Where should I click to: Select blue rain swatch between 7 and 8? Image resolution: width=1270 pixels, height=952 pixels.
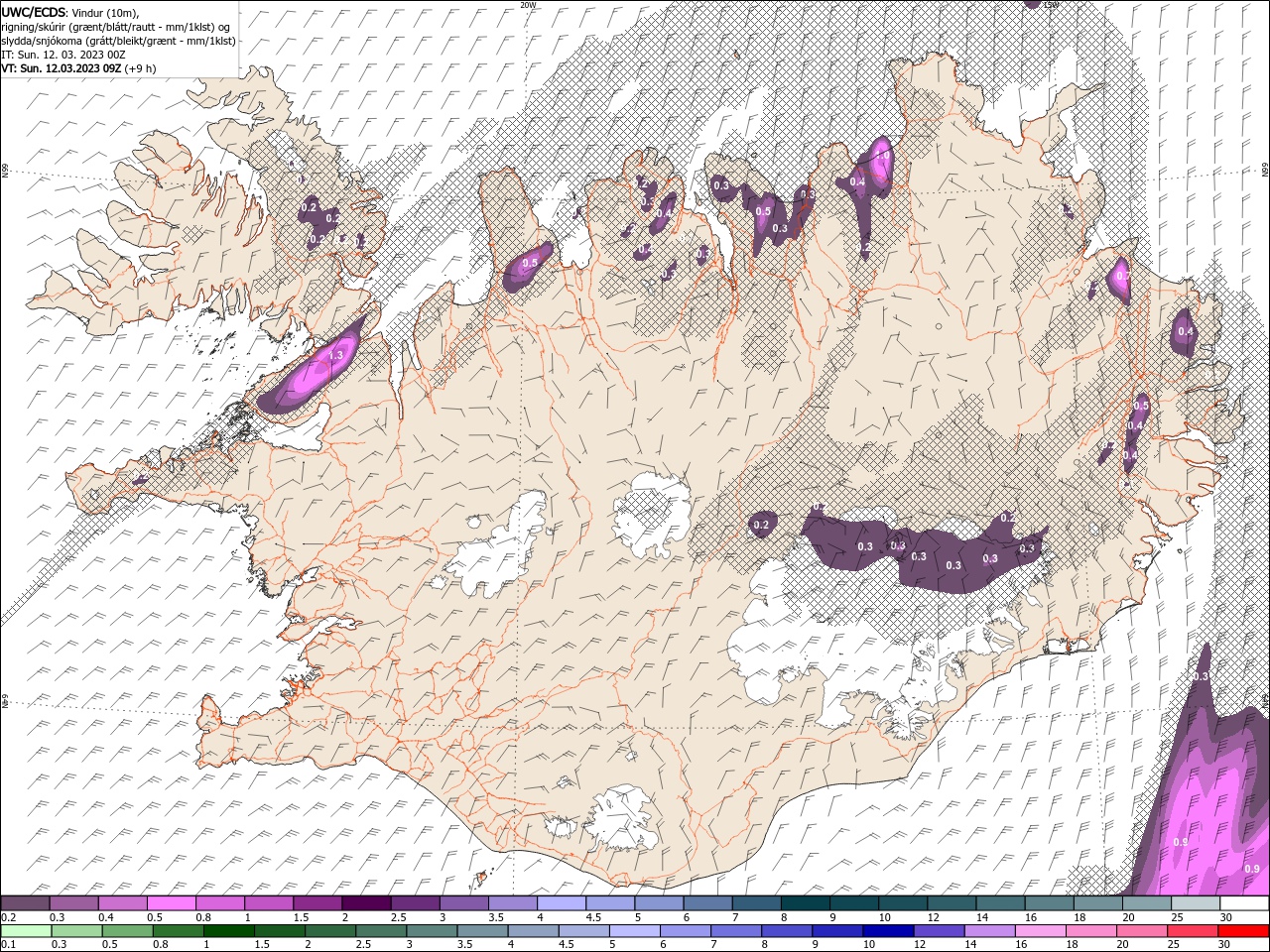[x=736, y=931]
